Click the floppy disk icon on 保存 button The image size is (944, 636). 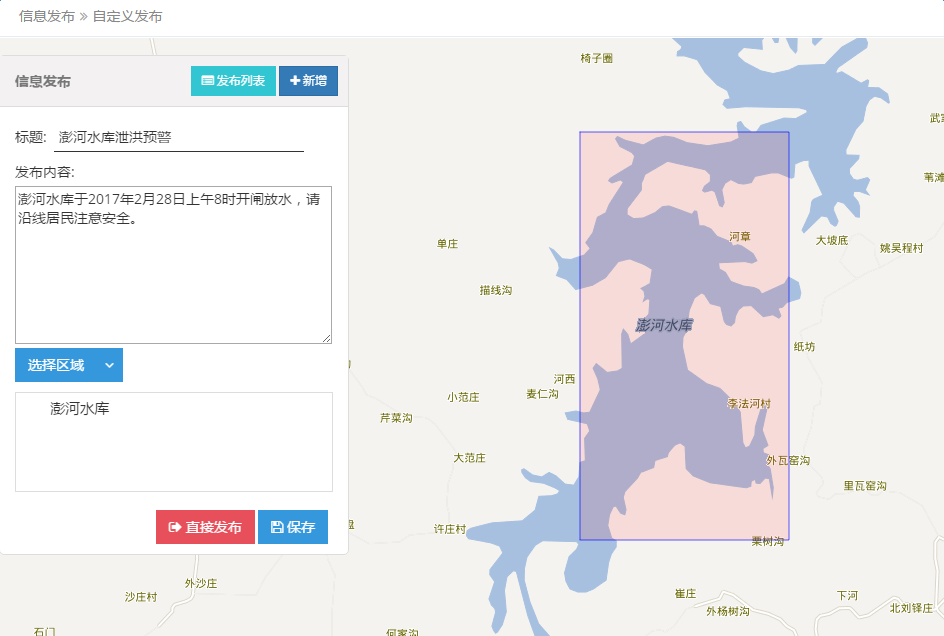point(277,527)
